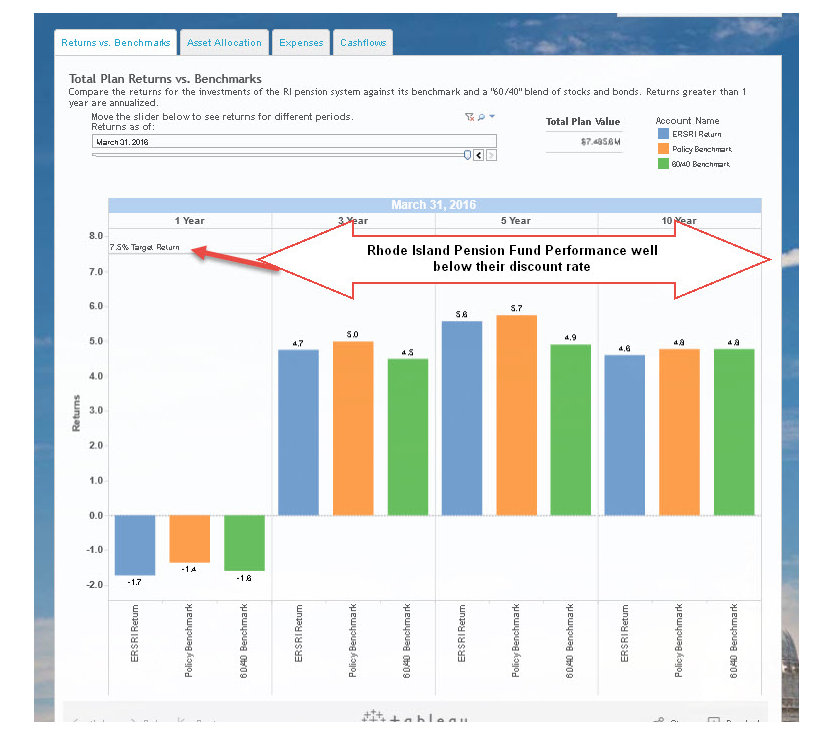Click the magnifier search icon above the date field
The width and height of the screenshot is (815, 738).
481,117
